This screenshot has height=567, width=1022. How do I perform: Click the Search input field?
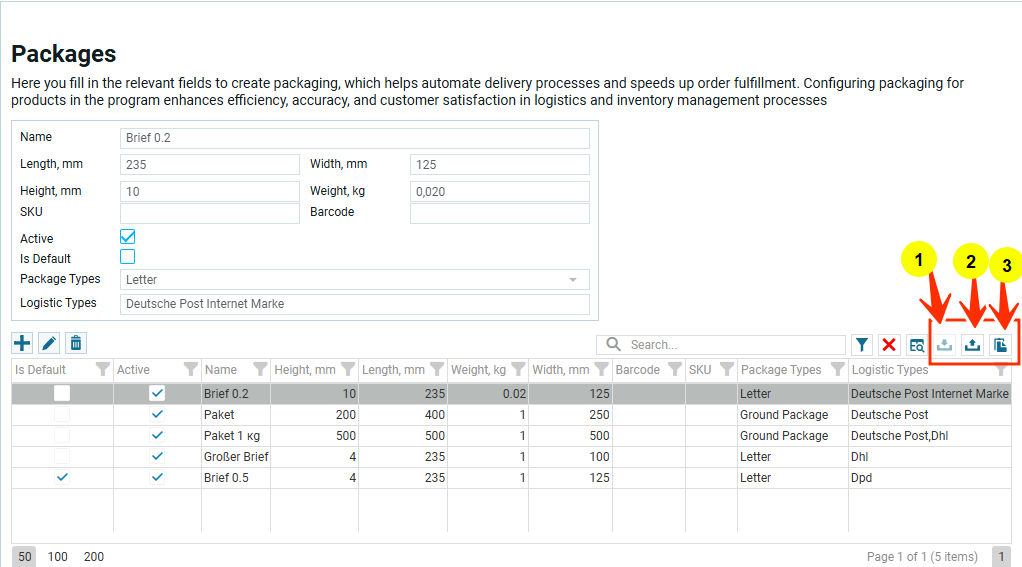coord(730,345)
